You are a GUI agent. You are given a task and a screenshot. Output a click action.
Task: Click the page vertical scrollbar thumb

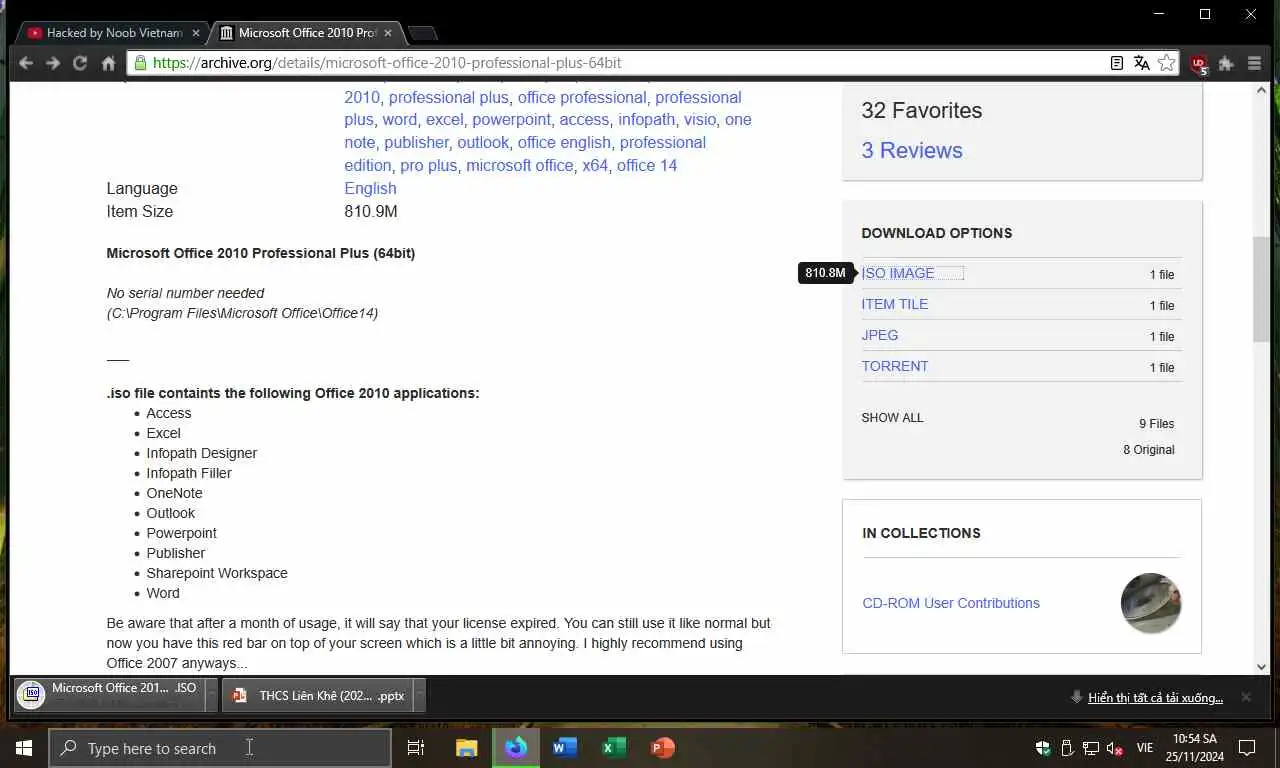click(1261, 289)
